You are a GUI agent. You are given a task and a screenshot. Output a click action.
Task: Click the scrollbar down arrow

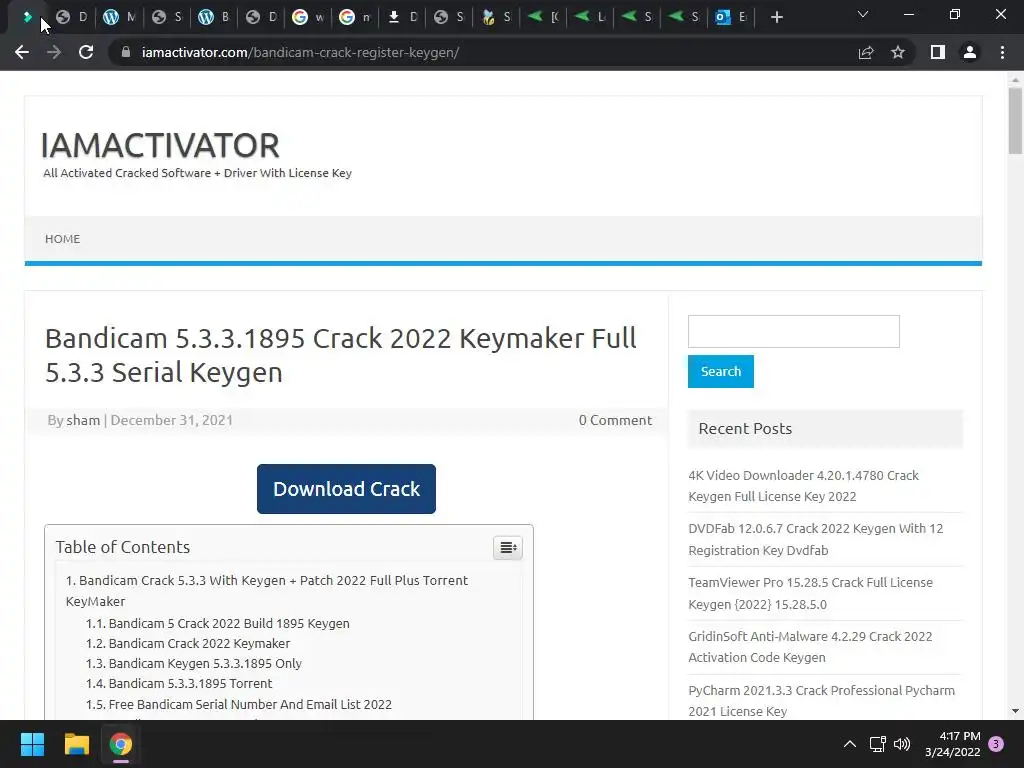(x=1015, y=711)
